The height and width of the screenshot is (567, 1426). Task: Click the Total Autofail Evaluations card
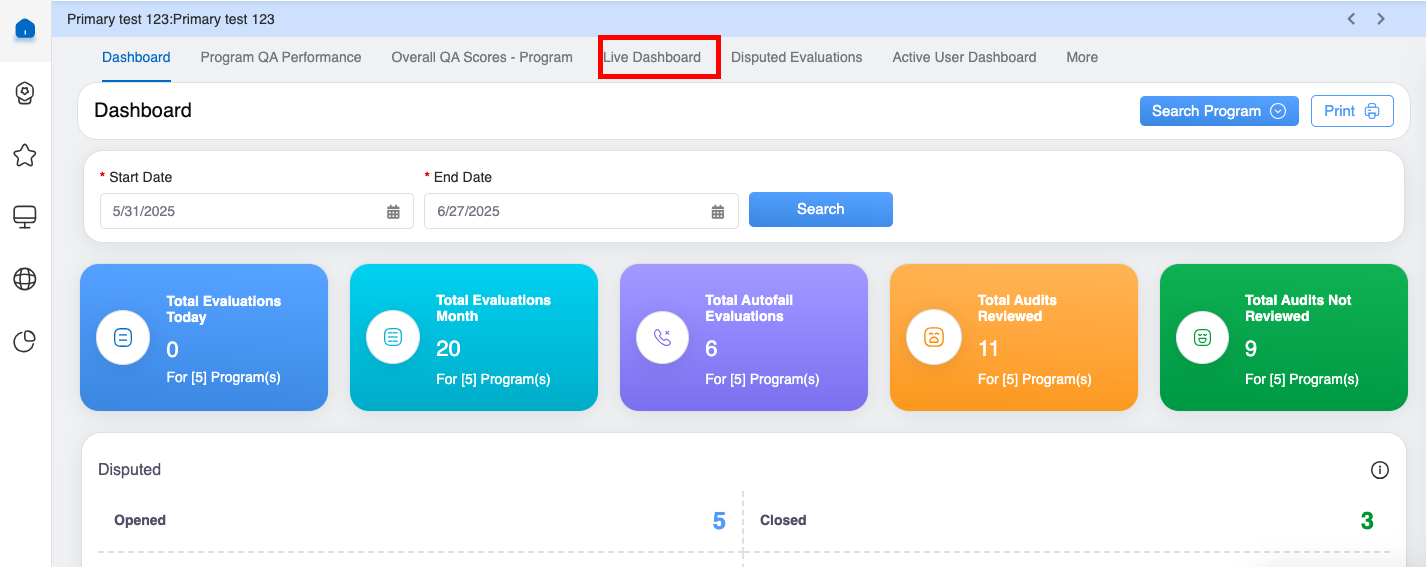pyautogui.click(x=743, y=337)
